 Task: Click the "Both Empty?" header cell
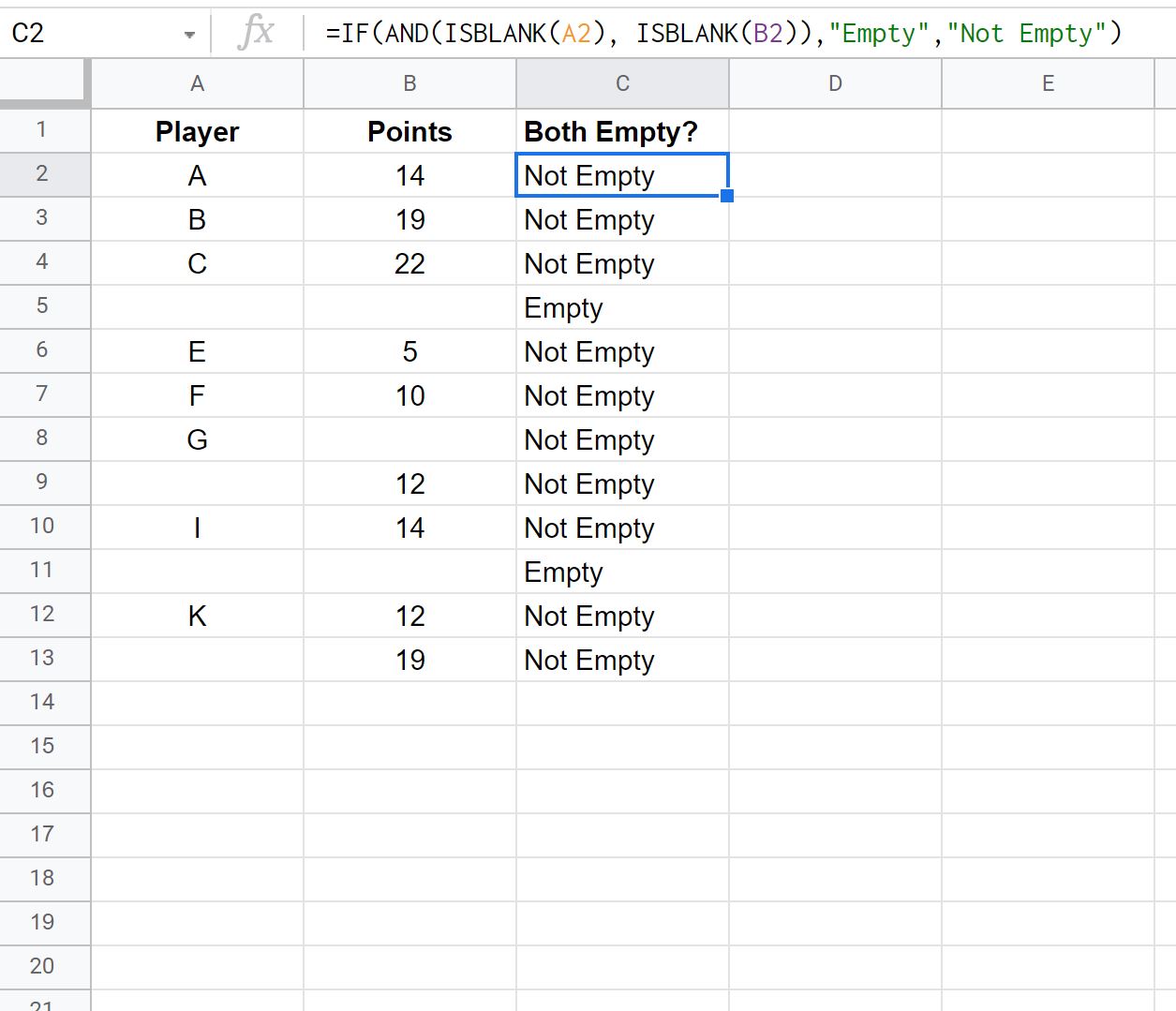[622, 132]
